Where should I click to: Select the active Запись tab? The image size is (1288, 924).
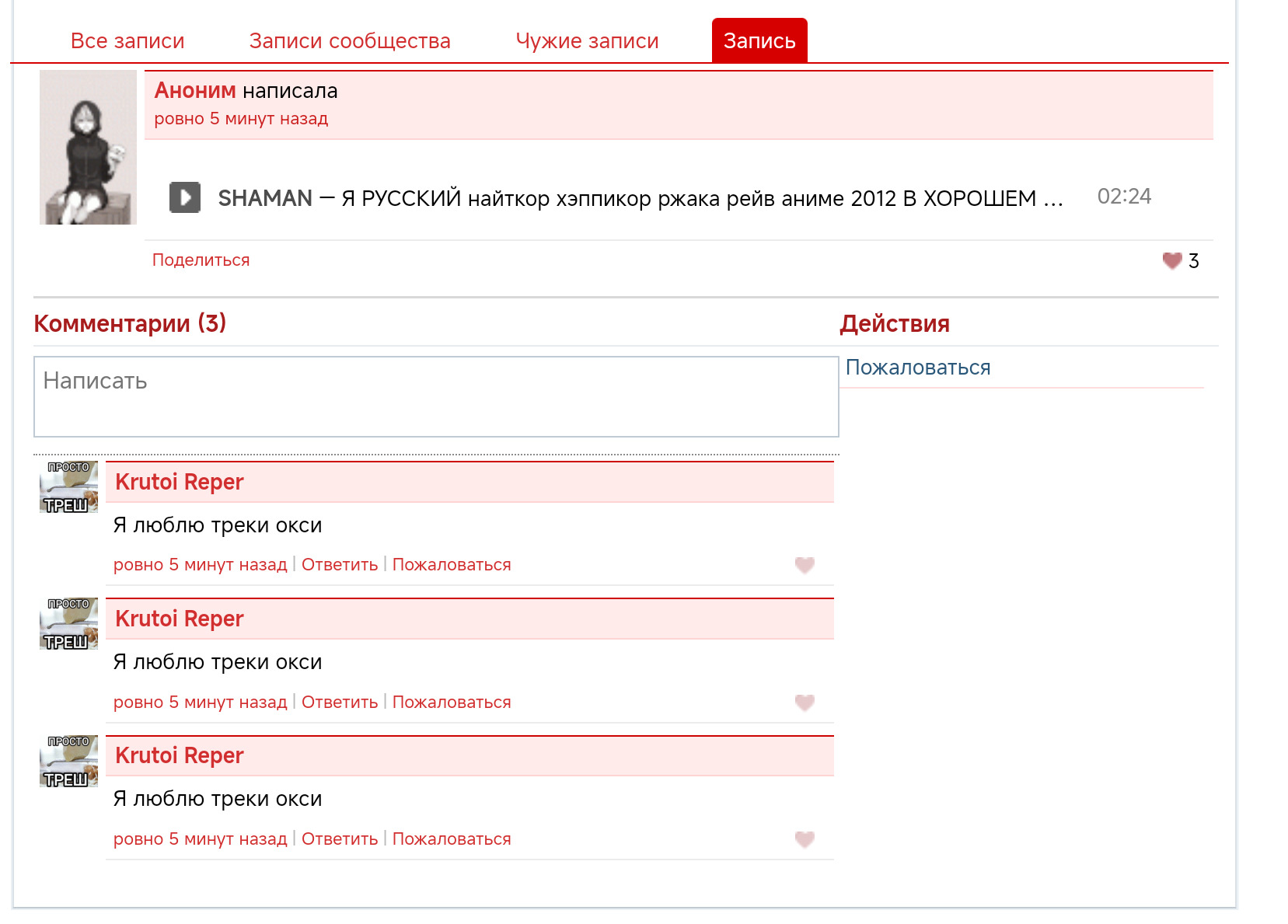click(759, 41)
